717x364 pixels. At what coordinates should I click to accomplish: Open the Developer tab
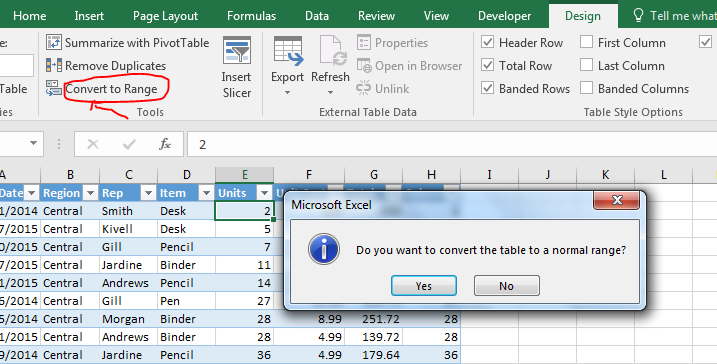[x=504, y=16]
